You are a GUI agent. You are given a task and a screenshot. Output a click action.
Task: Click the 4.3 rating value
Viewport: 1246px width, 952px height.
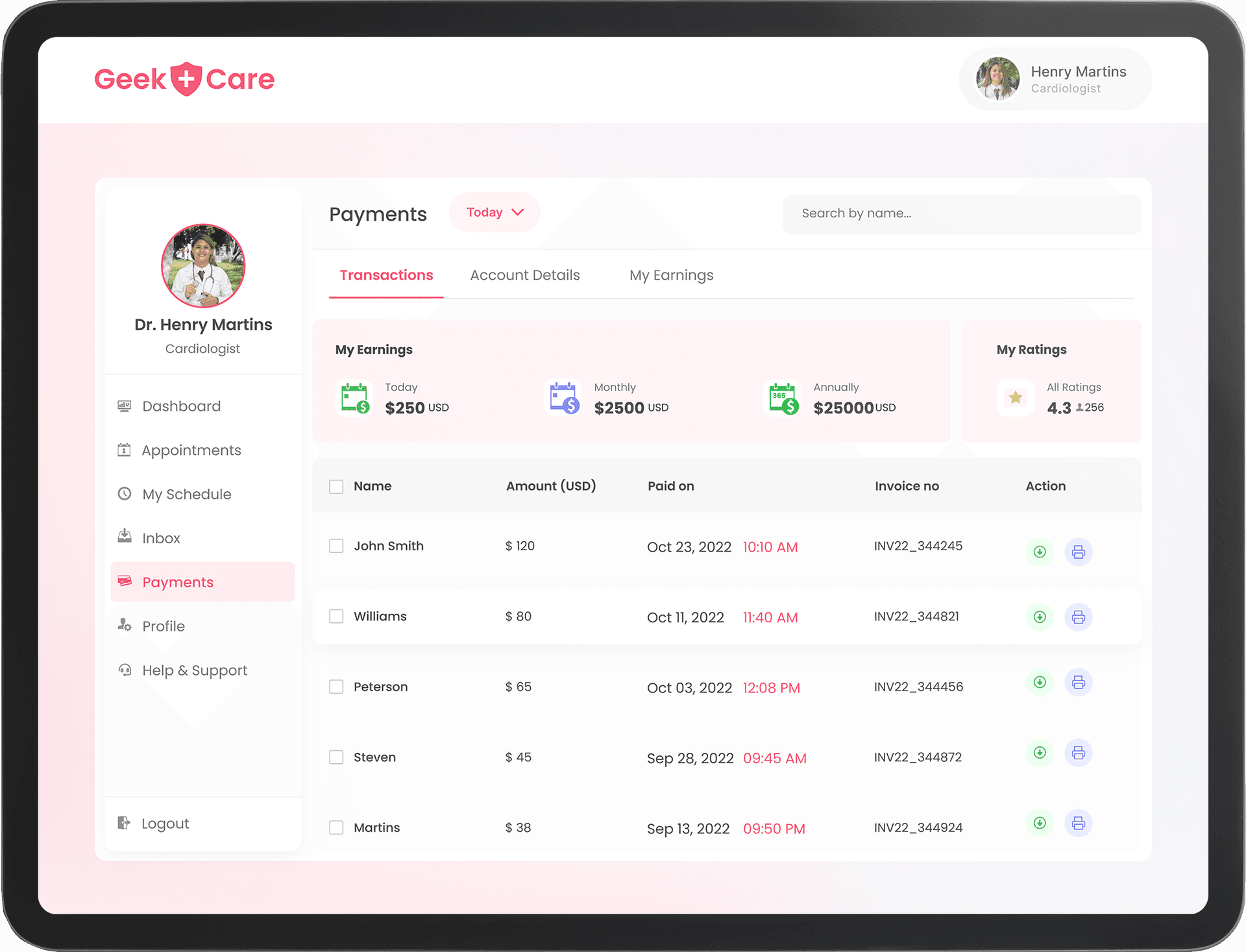point(1059,408)
